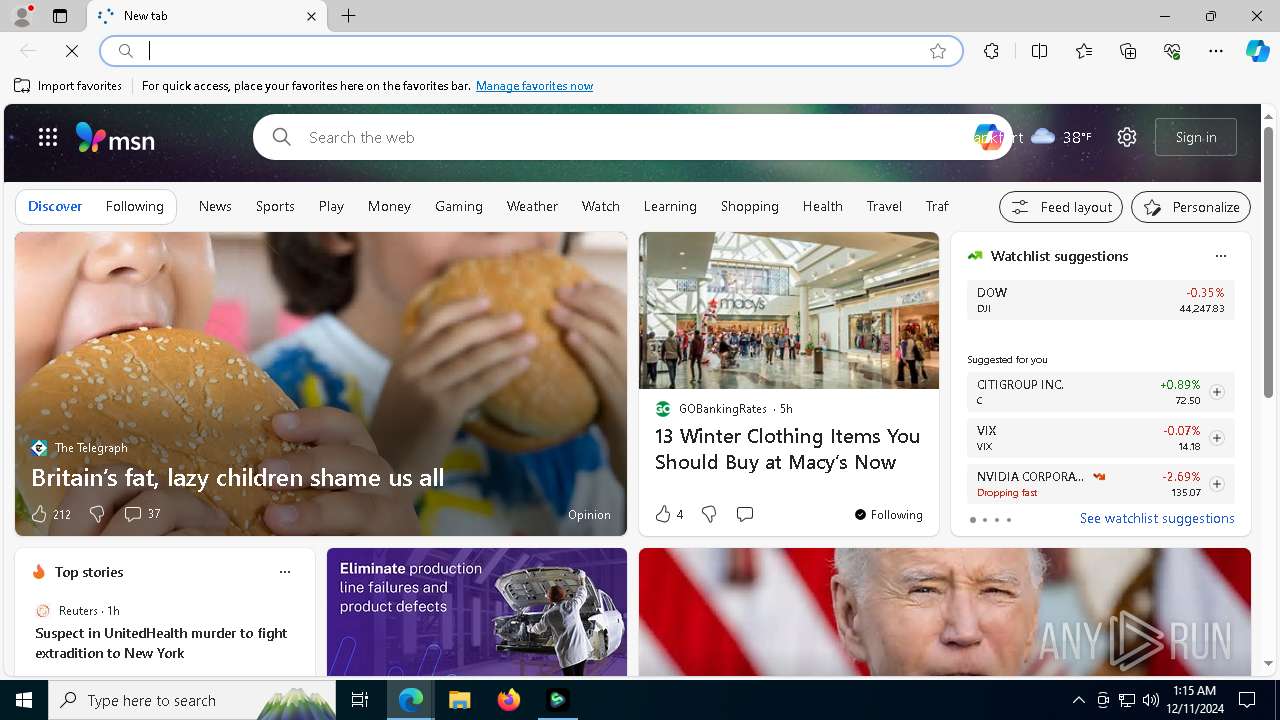Click See watchlist suggestions link
The height and width of the screenshot is (720, 1280).
coord(1157,518)
